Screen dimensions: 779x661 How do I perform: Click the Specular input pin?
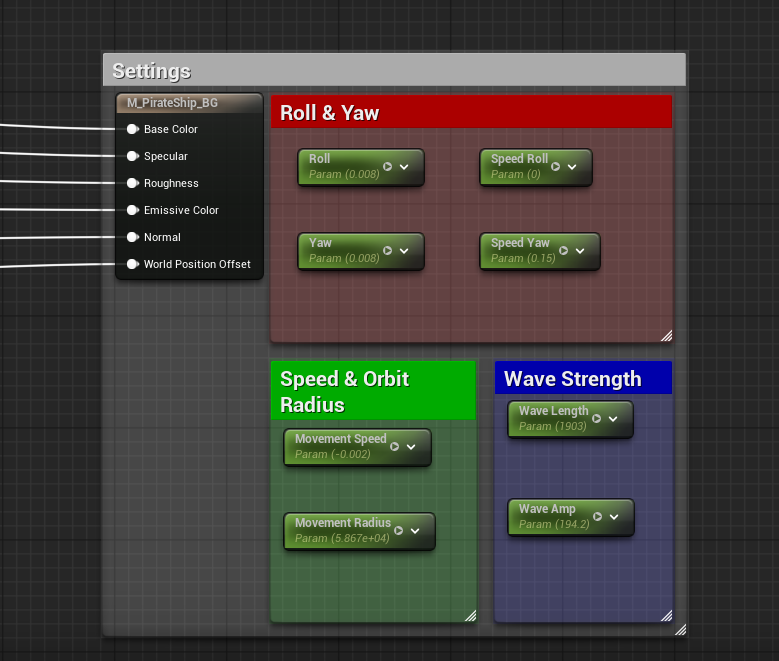(132, 156)
